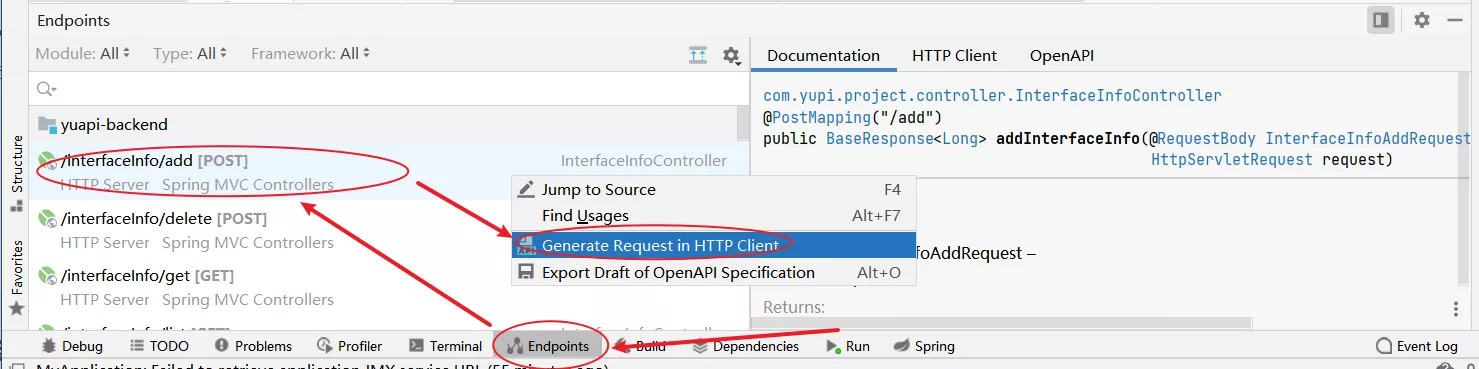Viewport: 1479px width, 369px height.
Task: Click the endpoint list options gear icon
Action: 731,55
